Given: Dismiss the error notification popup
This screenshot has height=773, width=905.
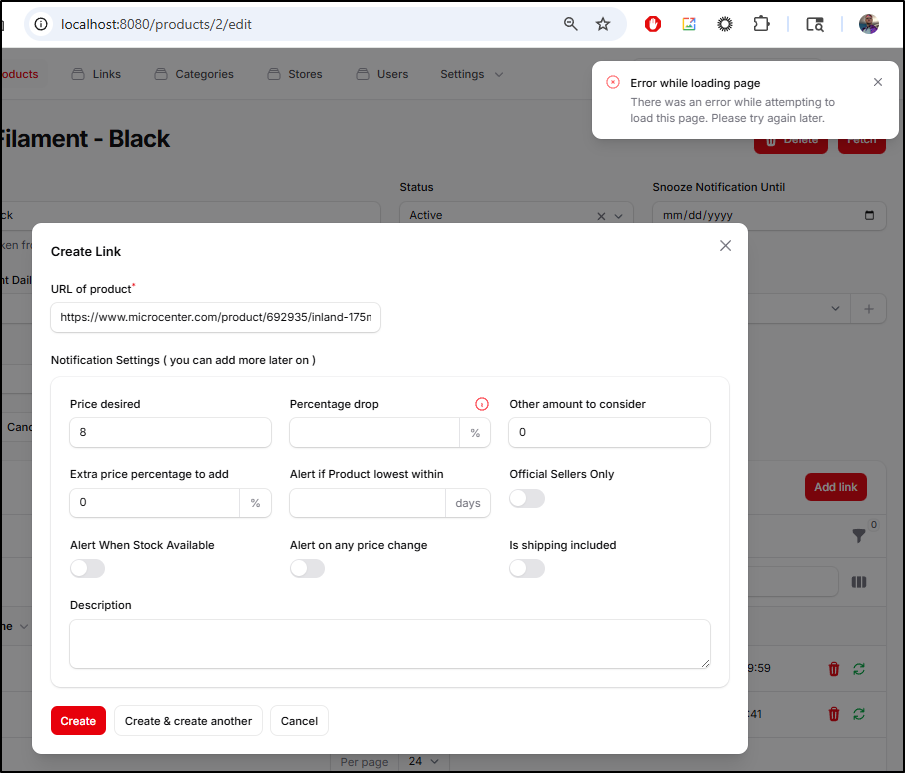Looking at the screenshot, I should [878, 82].
